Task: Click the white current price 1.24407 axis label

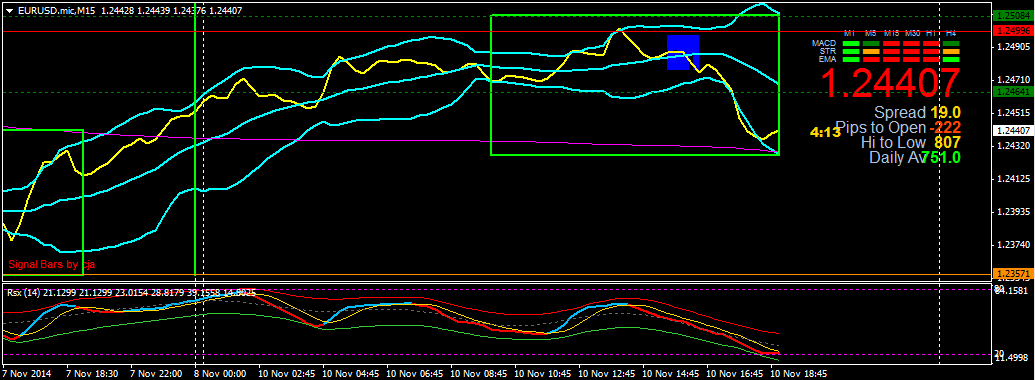Action: (1013, 130)
